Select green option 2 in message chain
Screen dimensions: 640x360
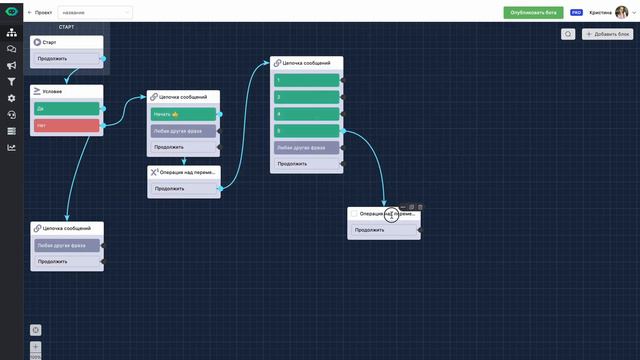click(x=307, y=97)
